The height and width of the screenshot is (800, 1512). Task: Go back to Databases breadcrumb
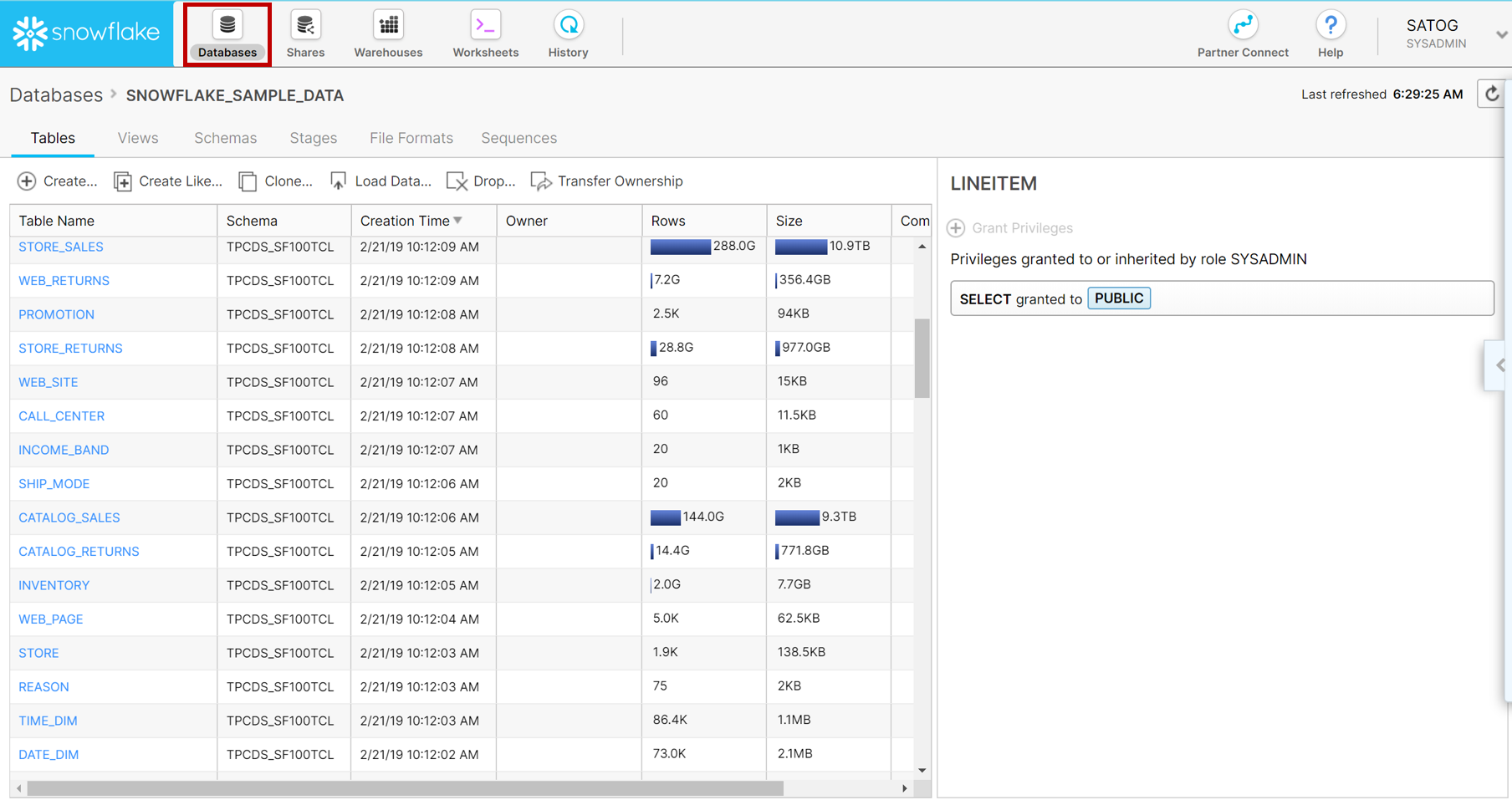coord(56,95)
